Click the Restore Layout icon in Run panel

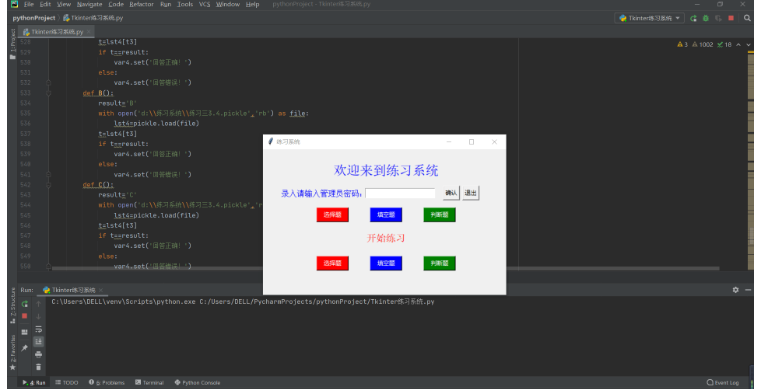pos(25,333)
